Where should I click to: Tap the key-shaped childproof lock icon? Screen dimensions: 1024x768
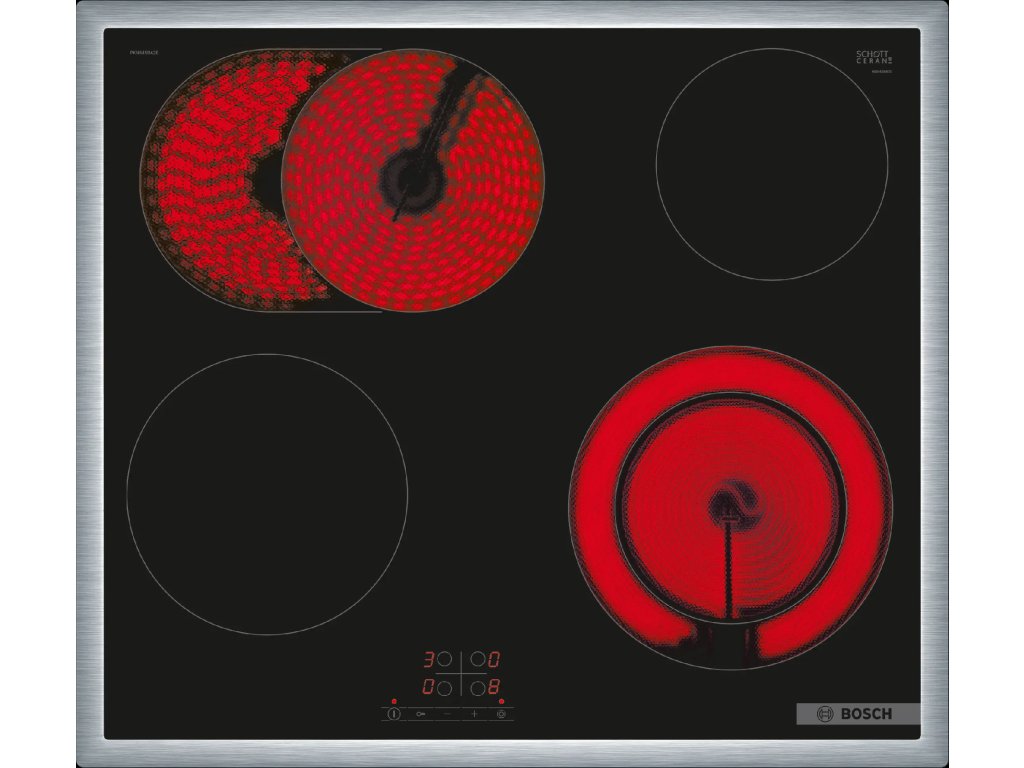(421, 715)
